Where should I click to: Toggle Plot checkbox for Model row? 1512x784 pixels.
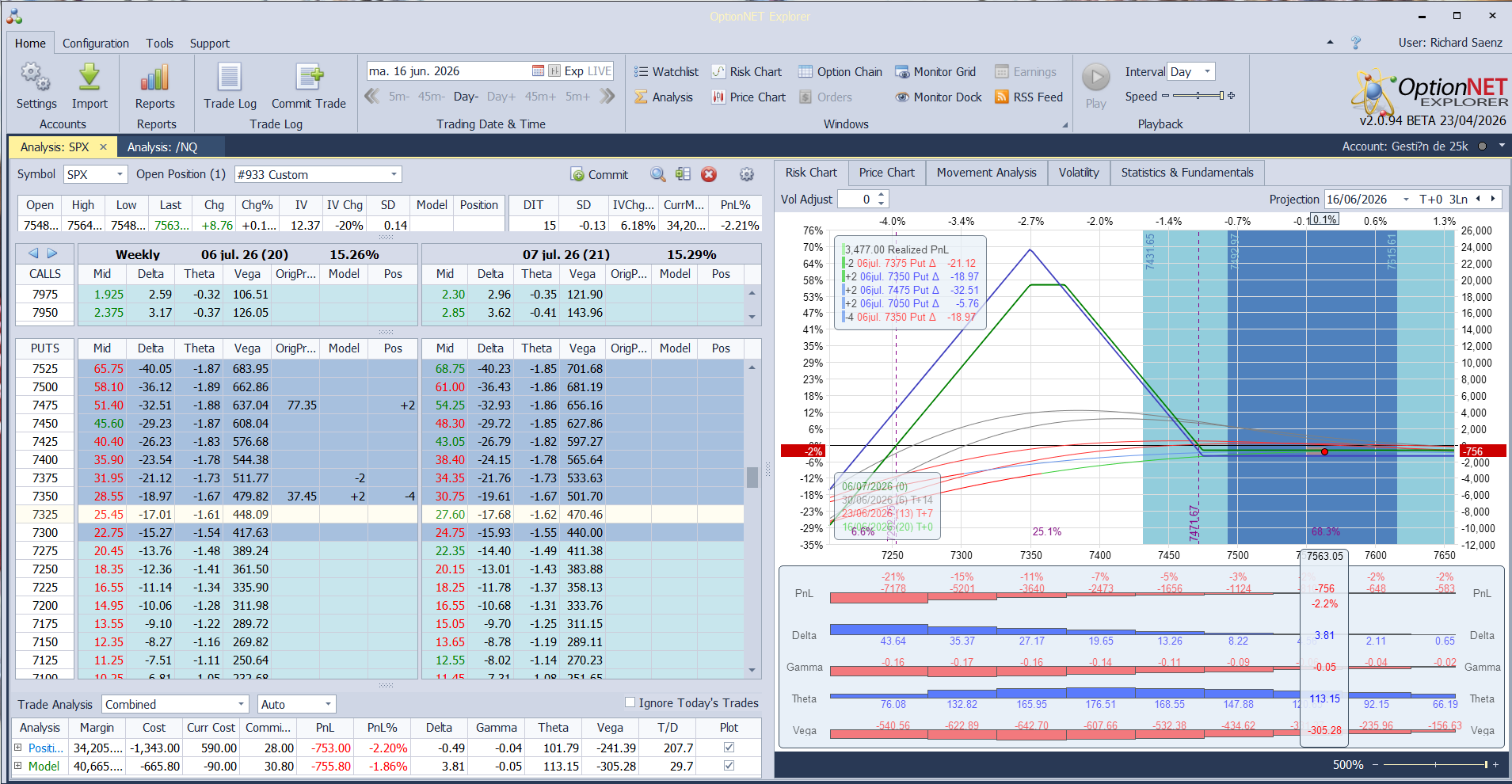729,766
